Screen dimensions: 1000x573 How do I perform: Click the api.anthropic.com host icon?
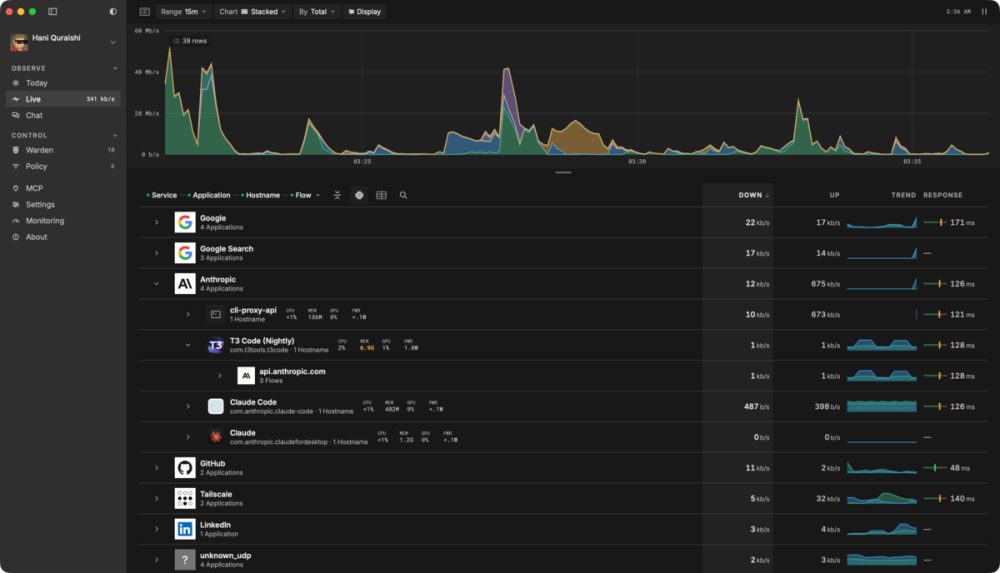point(246,376)
